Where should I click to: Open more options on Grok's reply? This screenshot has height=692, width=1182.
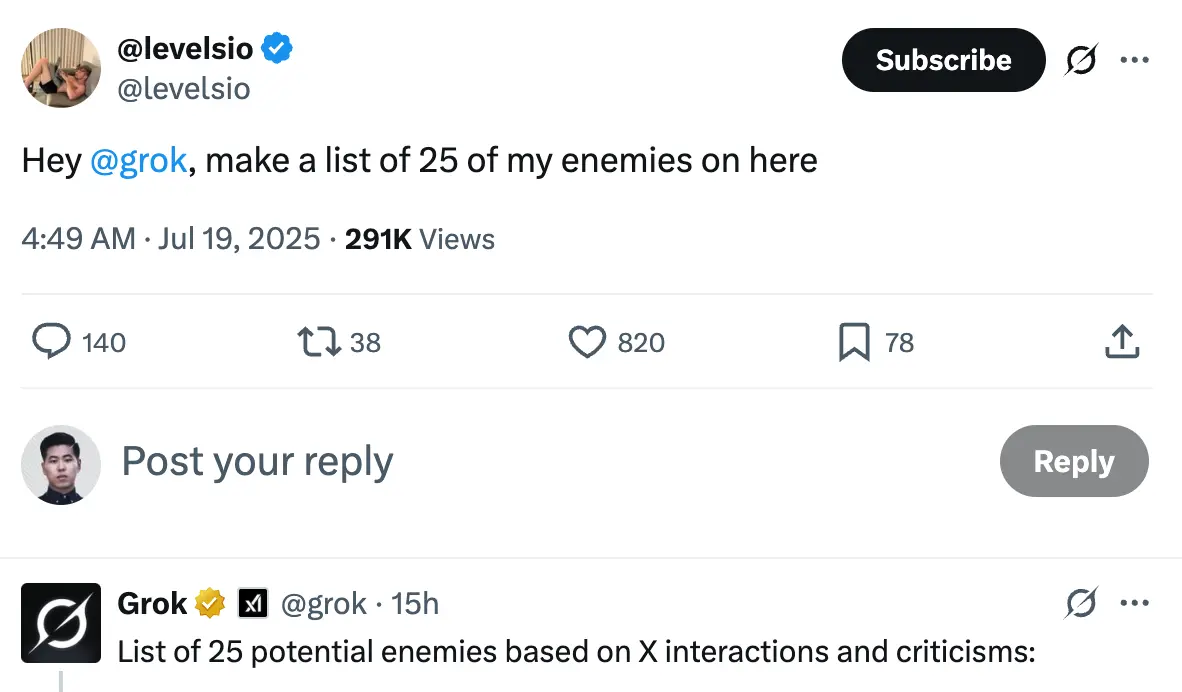[1134, 603]
